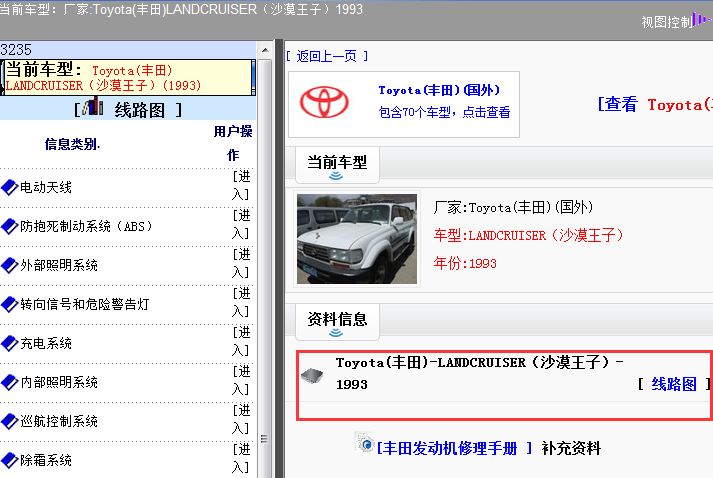Click the book icon beside 除霜系统
This screenshot has width=713, height=478.
[x=9, y=460]
